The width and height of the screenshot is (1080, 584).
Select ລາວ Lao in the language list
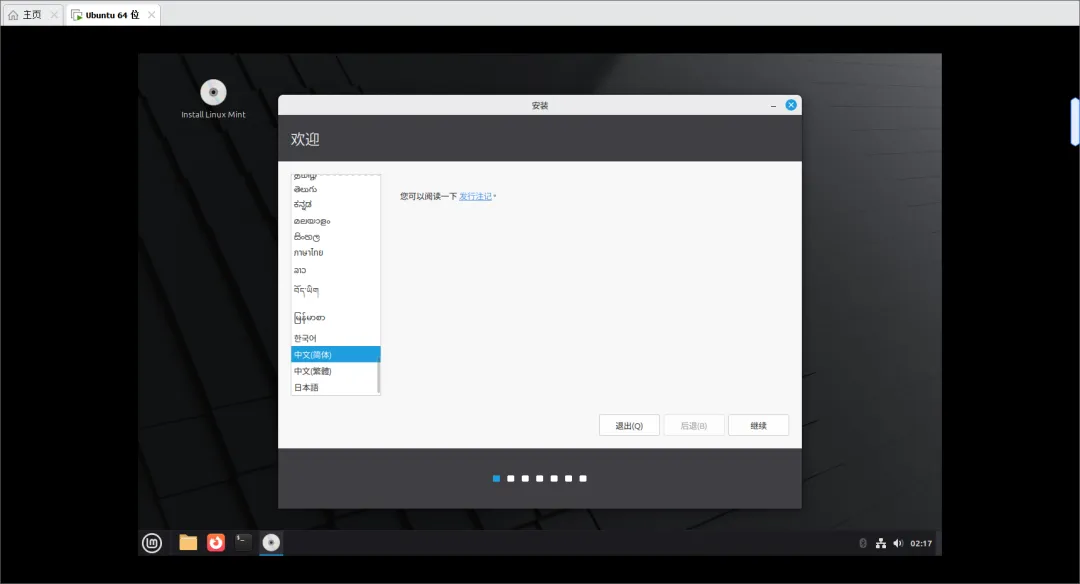pos(335,270)
